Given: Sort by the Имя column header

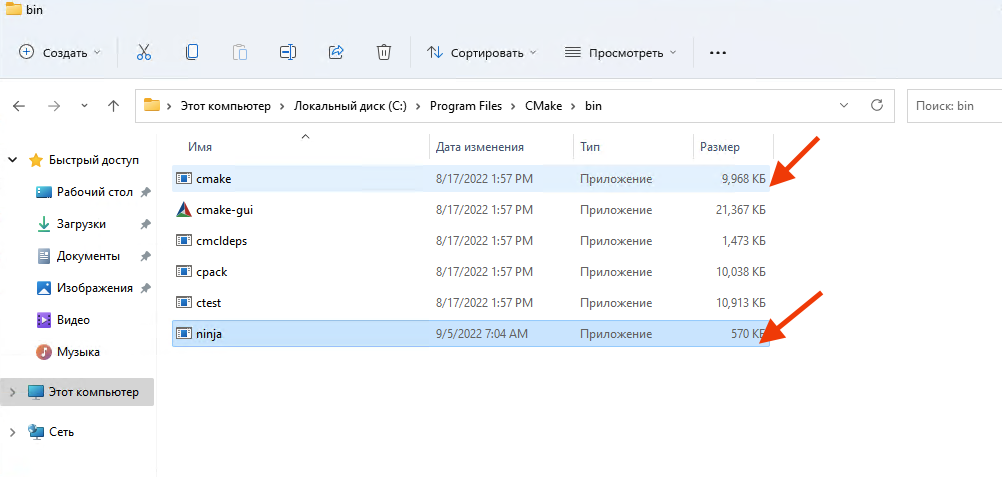Looking at the screenshot, I should tap(200, 147).
